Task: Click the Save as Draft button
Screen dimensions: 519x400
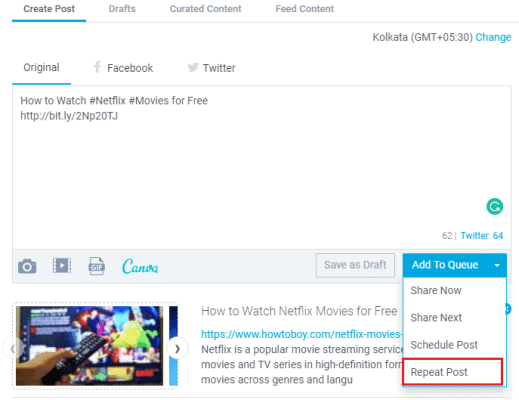Action: [x=355, y=265]
